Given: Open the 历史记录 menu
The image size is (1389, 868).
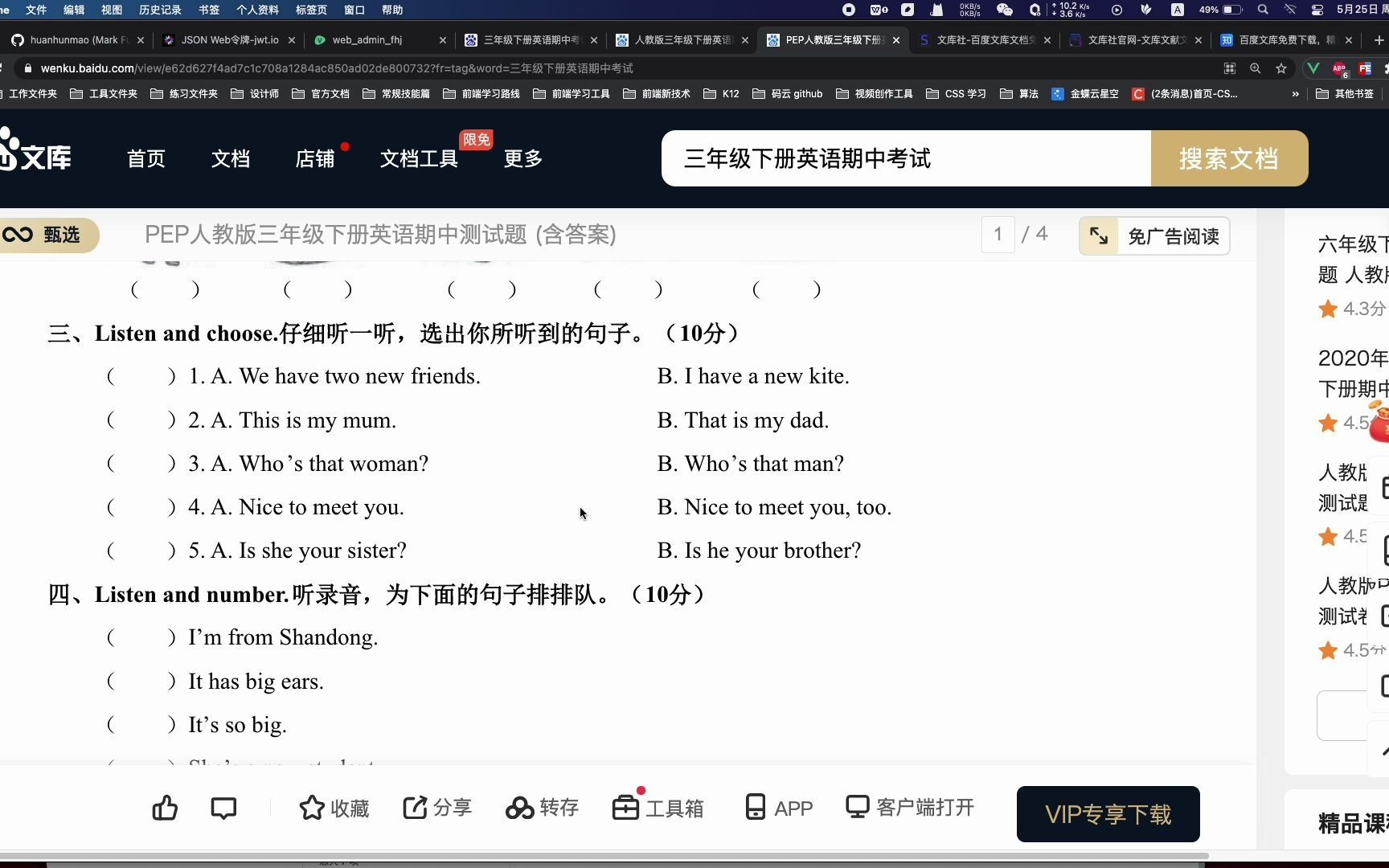Looking at the screenshot, I should pyautogui.click(x=160, y=10).
